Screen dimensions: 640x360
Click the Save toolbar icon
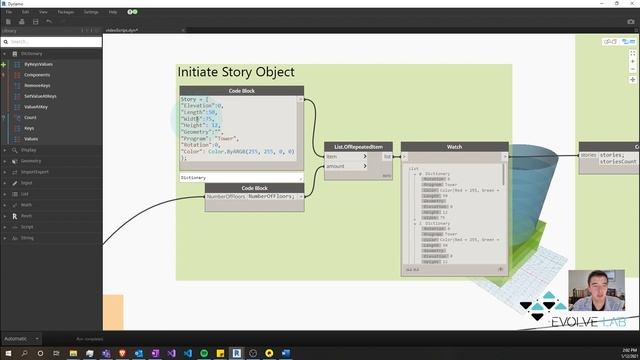(x=36, y=22)
